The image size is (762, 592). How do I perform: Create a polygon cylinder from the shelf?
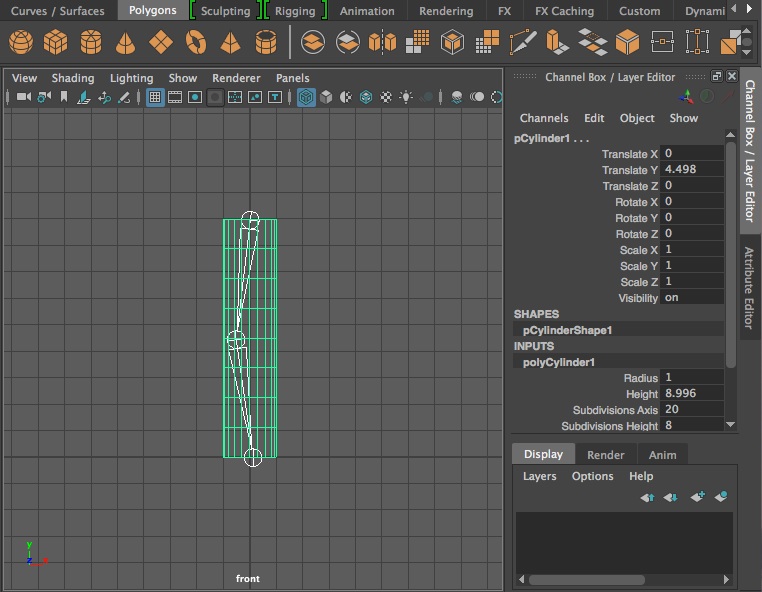91,43
